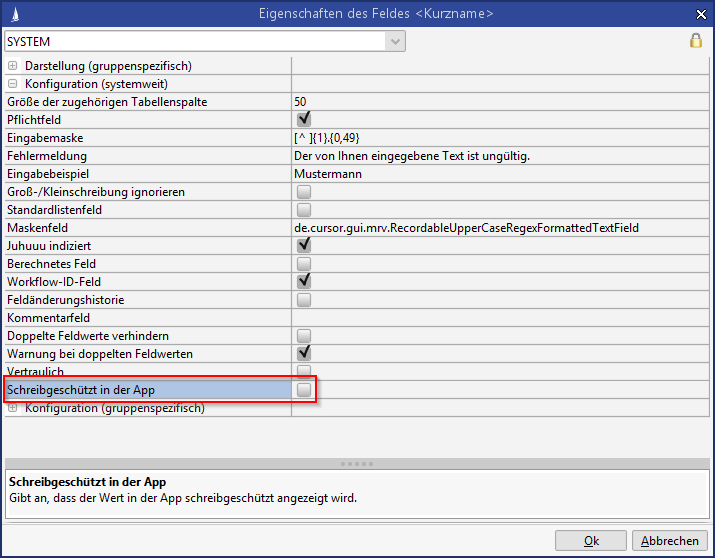The image size is (715, 558).
Task: Click the Abbrechen button
Action: (670, 541)
